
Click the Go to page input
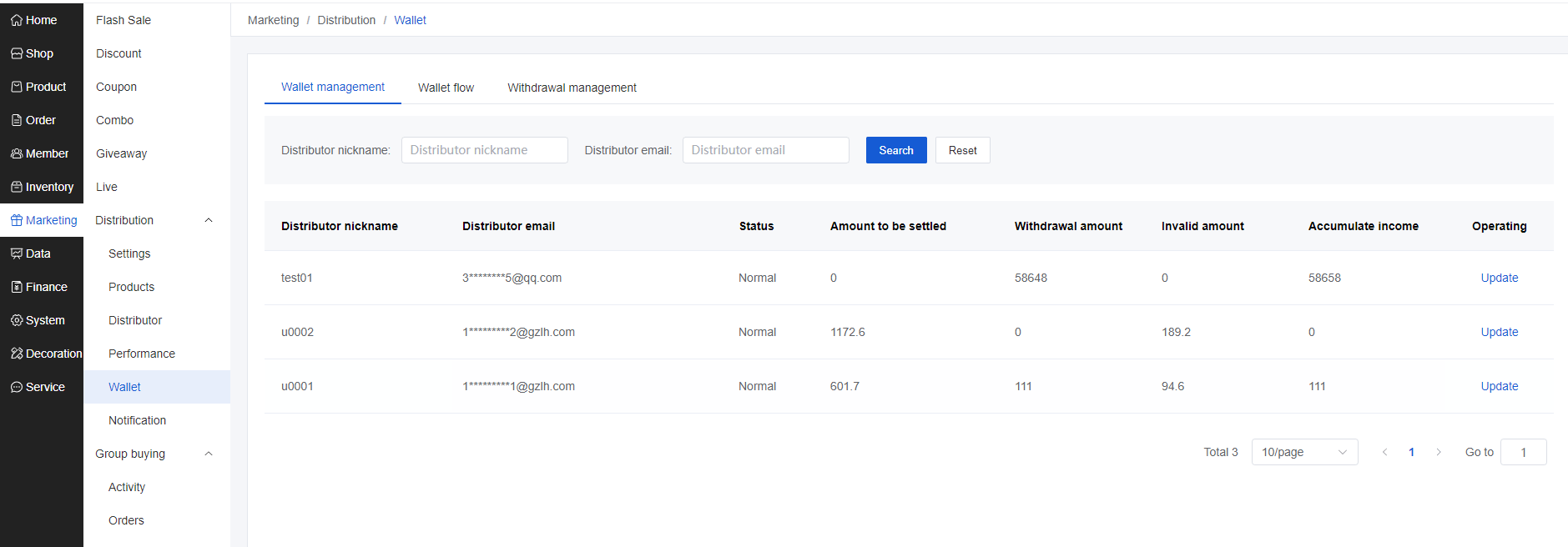pos(1523,452)
